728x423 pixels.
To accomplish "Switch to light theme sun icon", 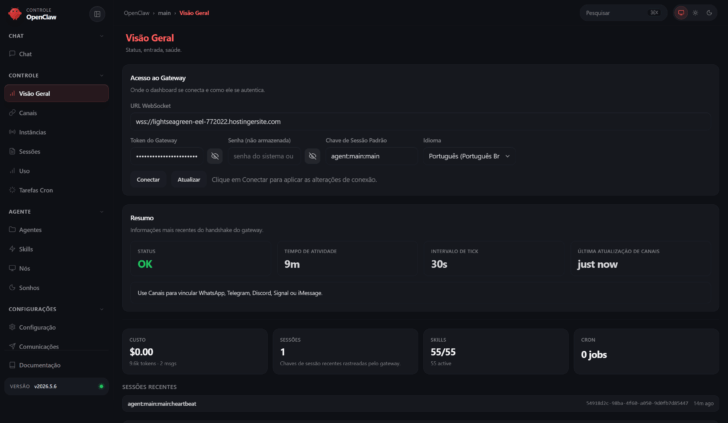I will tap(695, 13).
